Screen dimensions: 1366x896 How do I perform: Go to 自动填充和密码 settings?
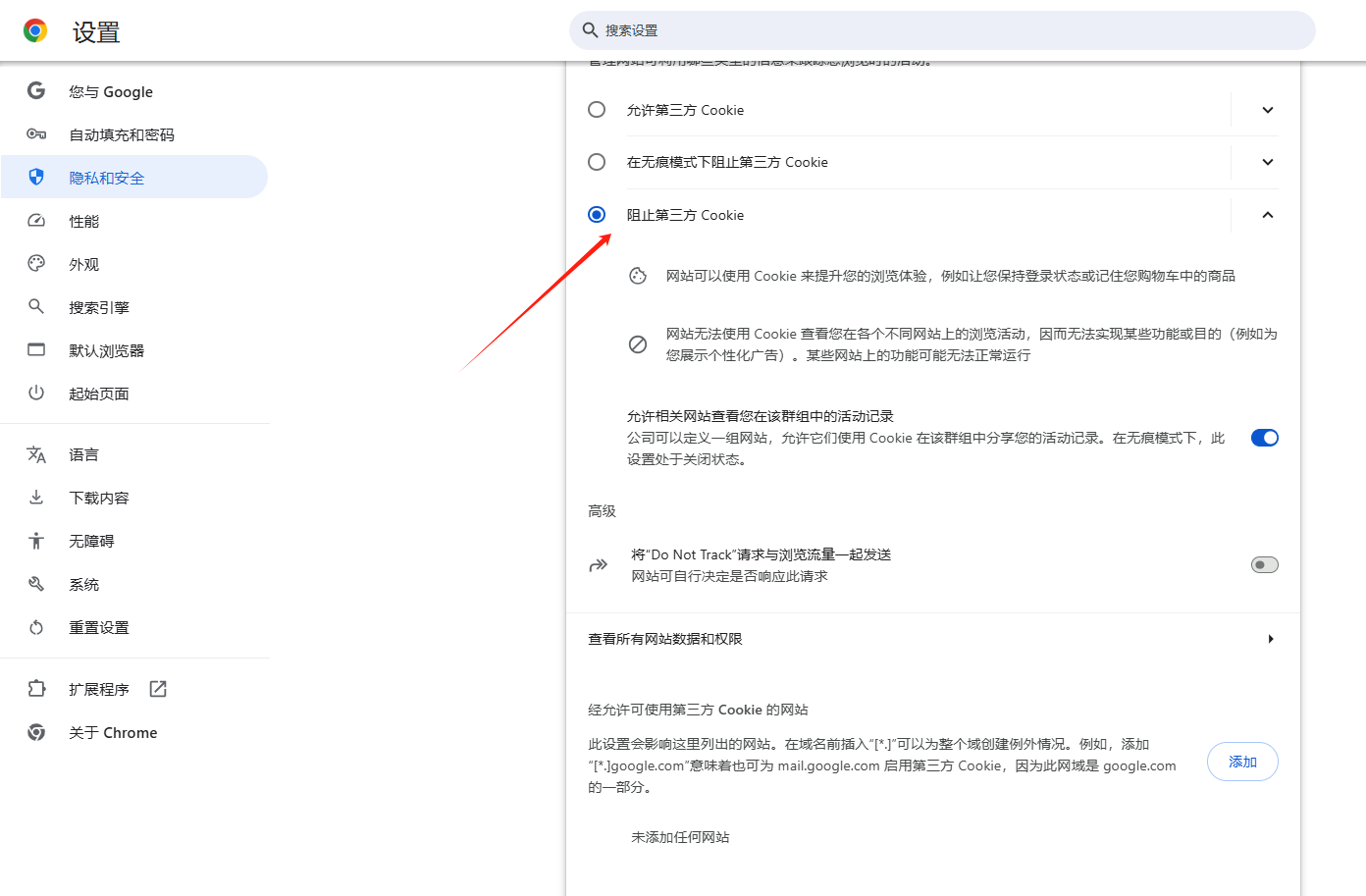135,134
